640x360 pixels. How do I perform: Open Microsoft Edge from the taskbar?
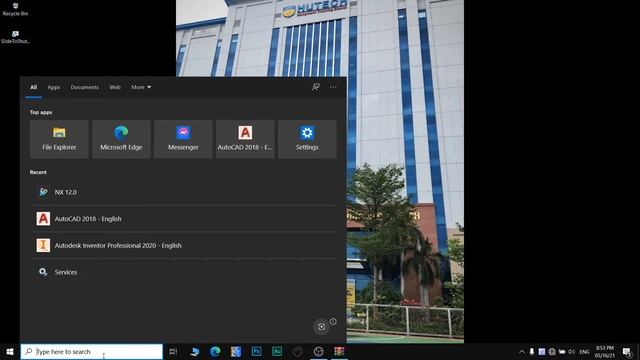(x=215, y=351)
